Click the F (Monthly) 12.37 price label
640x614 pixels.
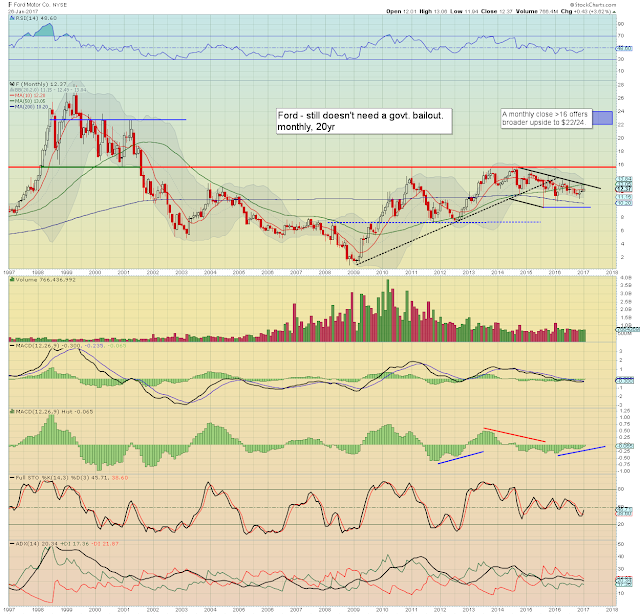coord(40,84)
